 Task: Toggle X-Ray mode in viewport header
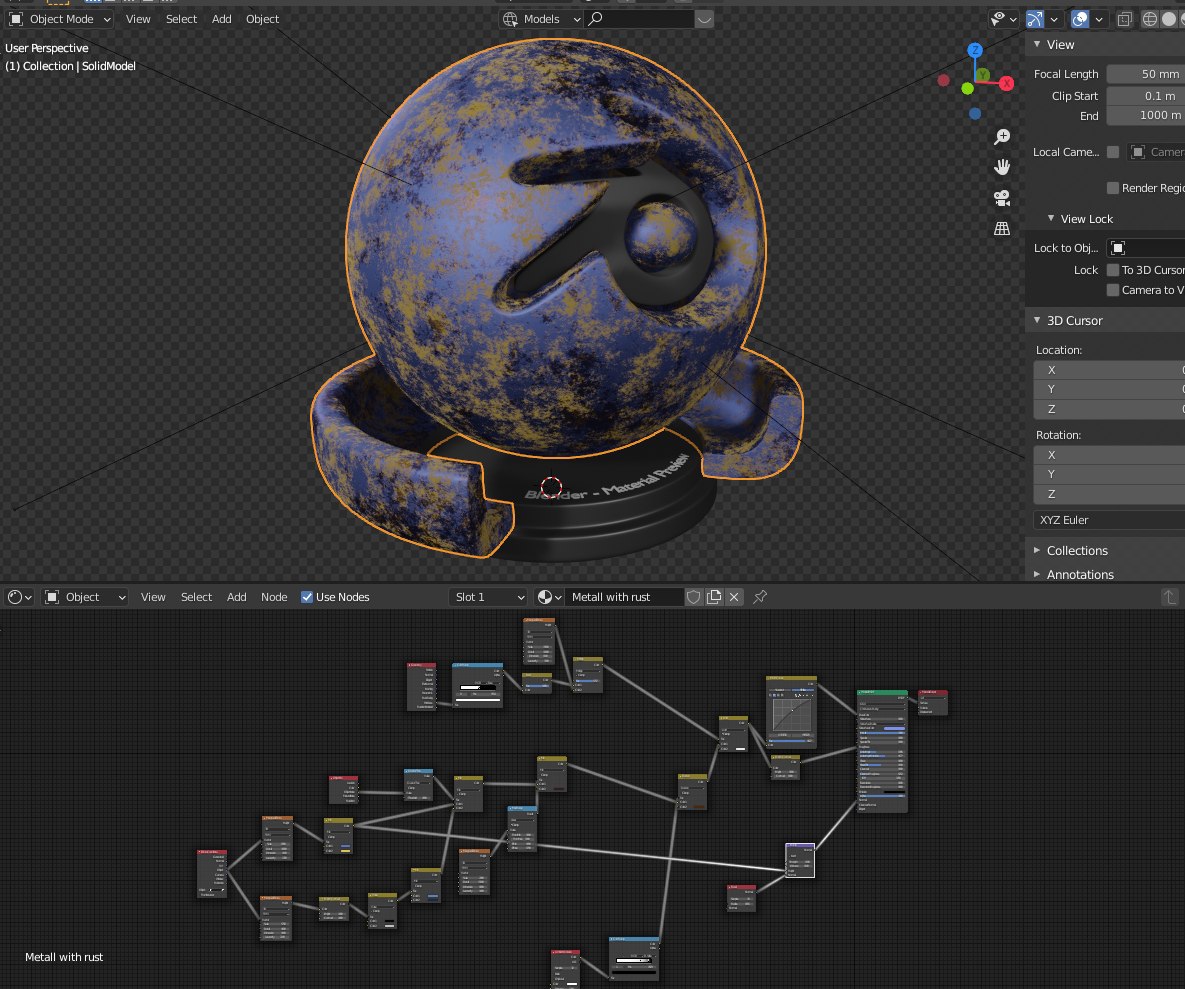coord(1125,19)
